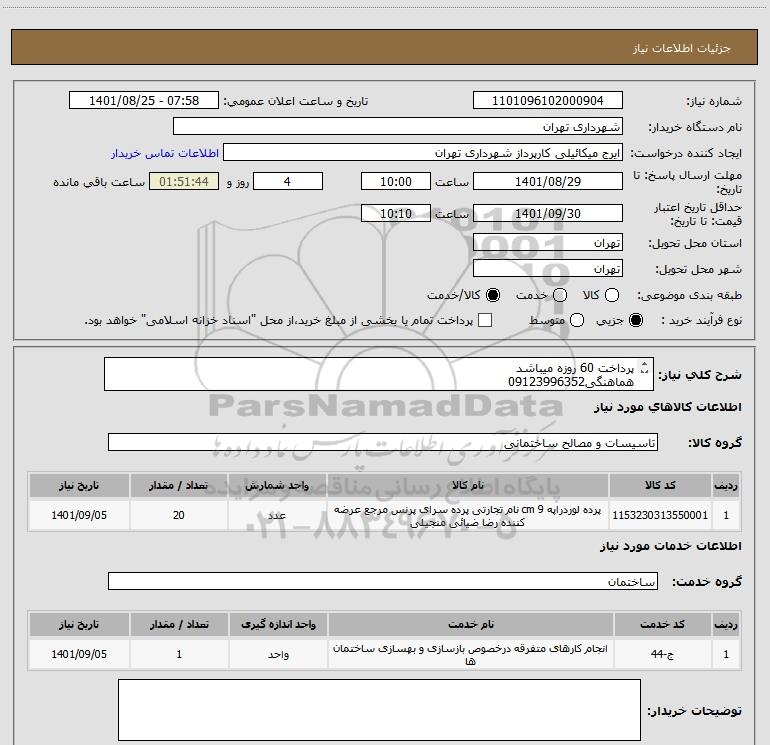The image size is (770, 745).
Task: Click the service group field ساختمان
Action: point(383,581)
